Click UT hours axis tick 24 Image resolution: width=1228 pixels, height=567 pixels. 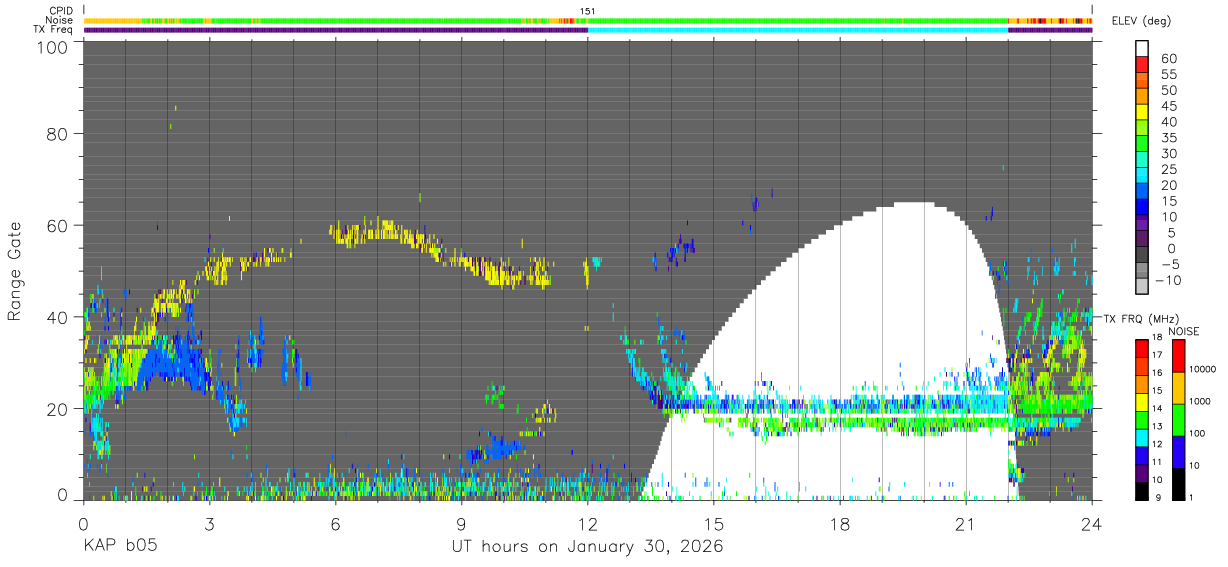(1092, 523)
